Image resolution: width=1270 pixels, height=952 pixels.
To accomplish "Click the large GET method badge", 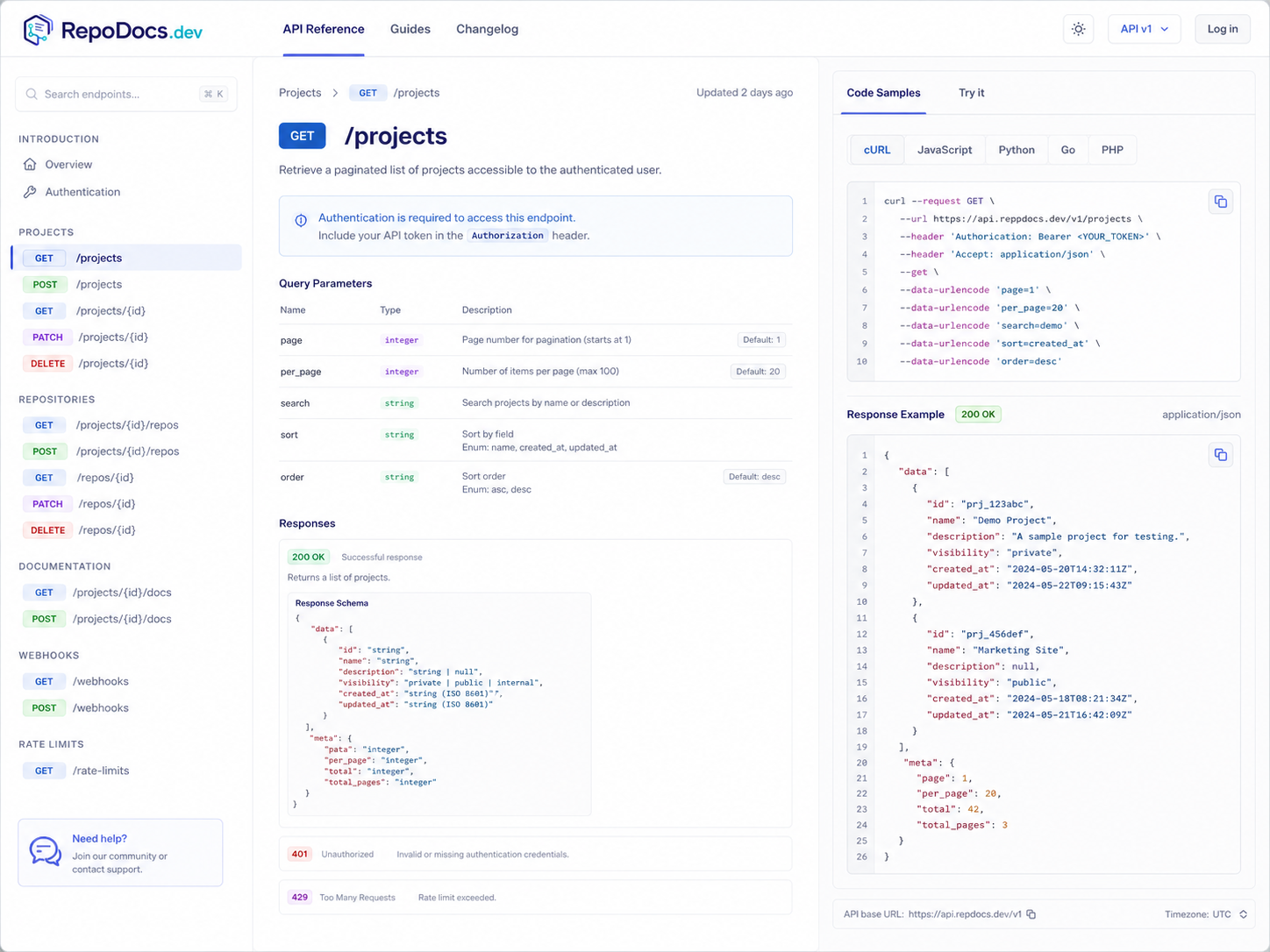I will click(302, 136).
